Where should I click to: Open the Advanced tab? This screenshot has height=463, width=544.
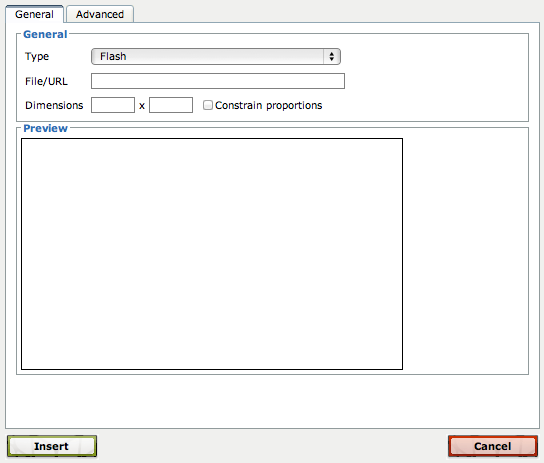[x=100, y=14]
